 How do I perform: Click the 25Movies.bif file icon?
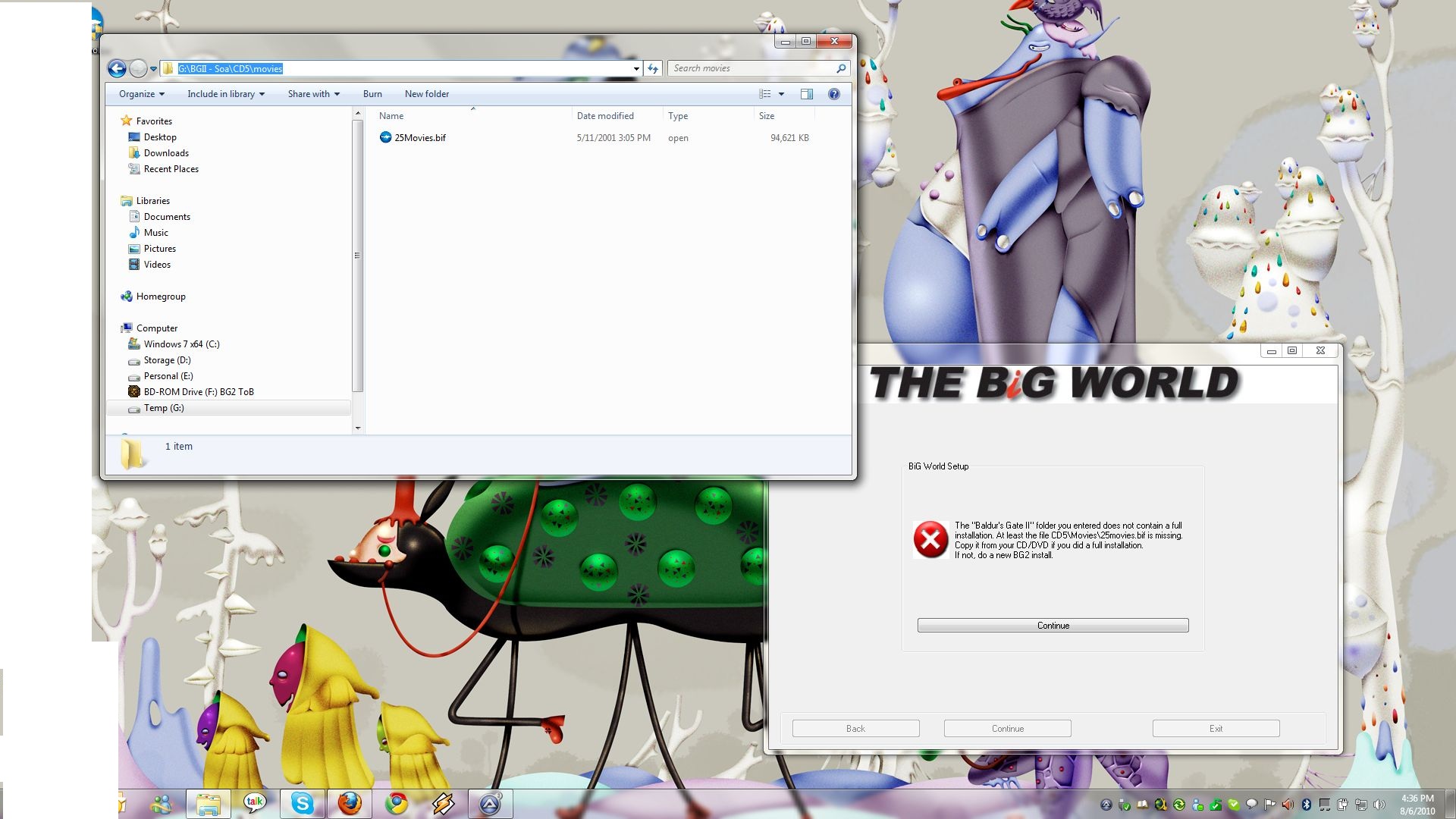385,137
